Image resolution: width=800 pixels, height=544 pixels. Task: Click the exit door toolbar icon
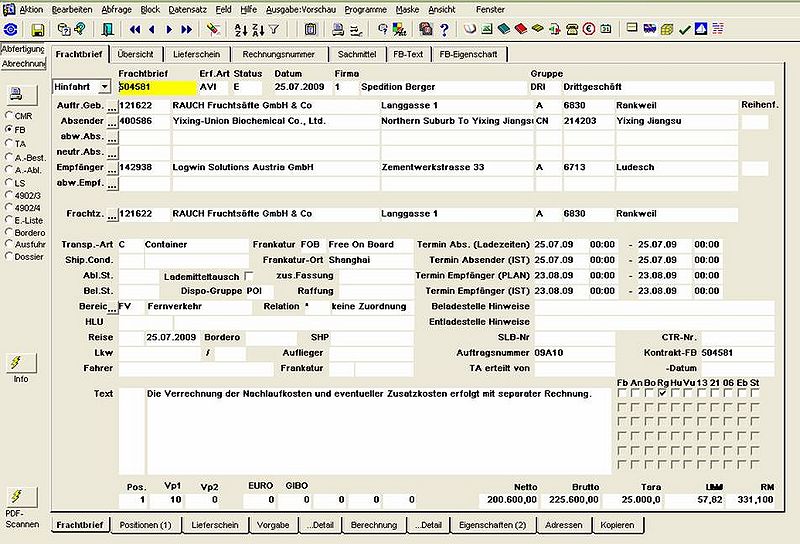point(108,30)
